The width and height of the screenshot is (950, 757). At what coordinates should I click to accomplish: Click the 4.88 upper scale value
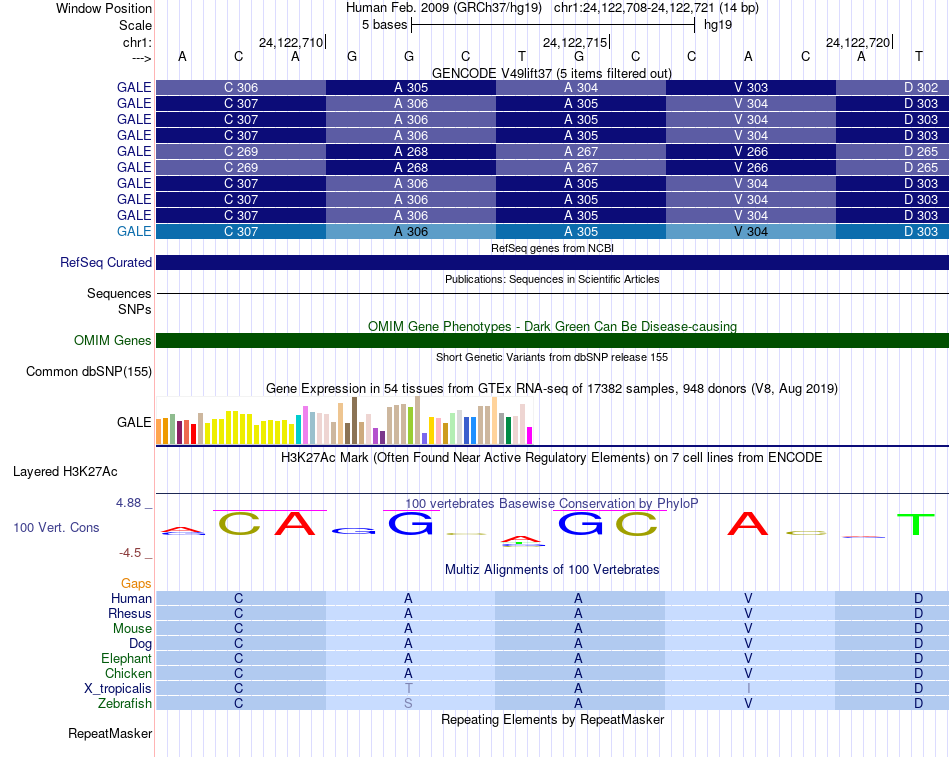[128, 502]
